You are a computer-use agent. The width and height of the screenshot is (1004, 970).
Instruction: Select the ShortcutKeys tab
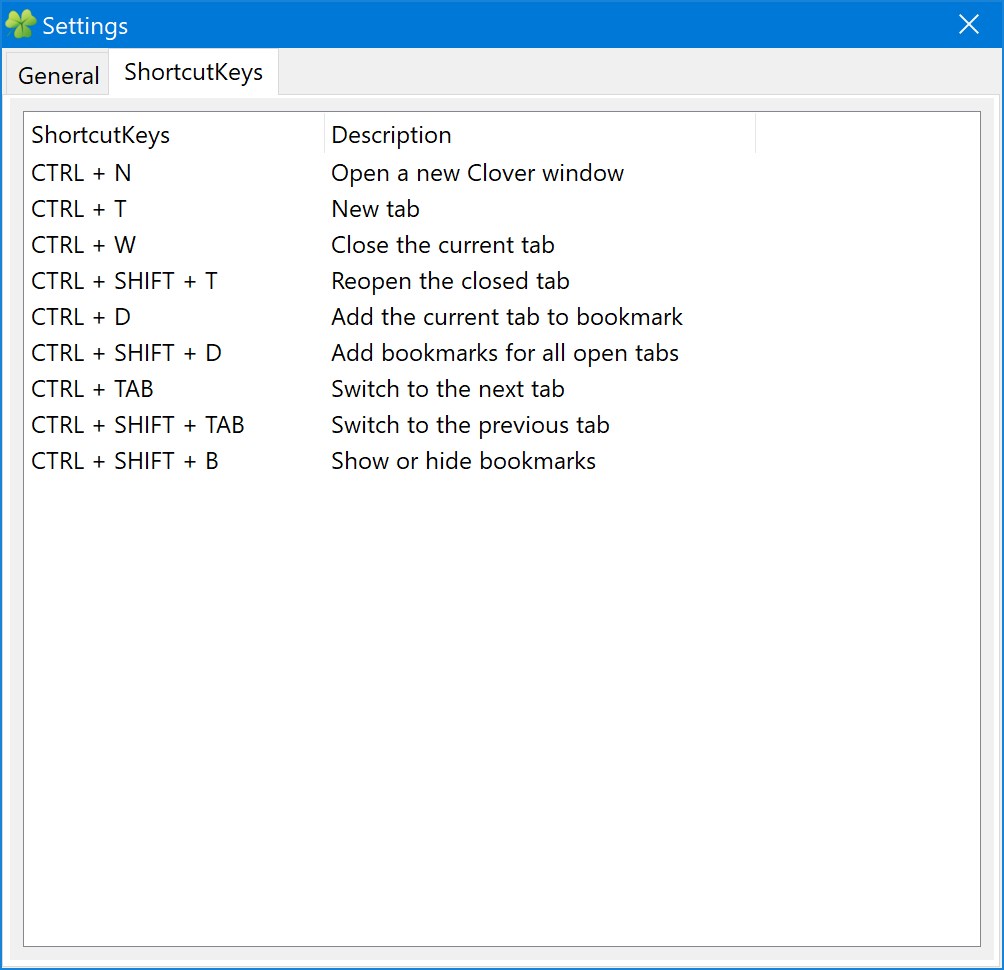tap(193, 72)
